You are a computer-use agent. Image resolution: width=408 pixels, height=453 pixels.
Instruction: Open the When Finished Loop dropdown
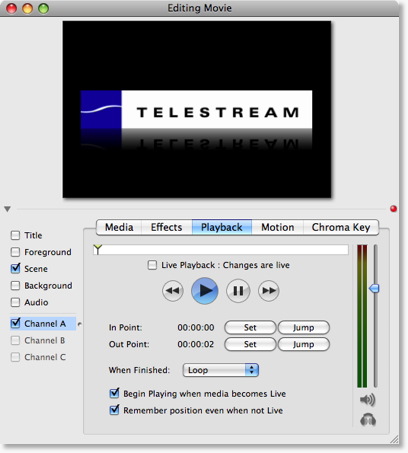[221, 370]
